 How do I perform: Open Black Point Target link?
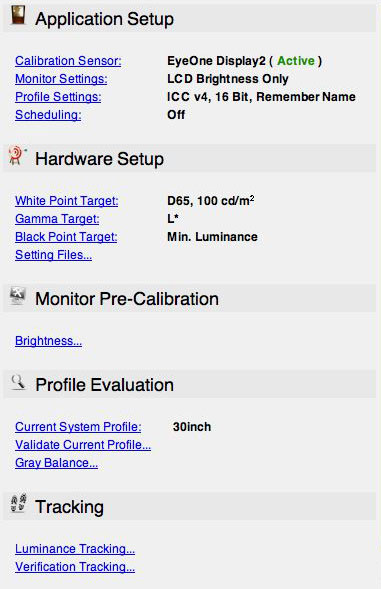66,237
